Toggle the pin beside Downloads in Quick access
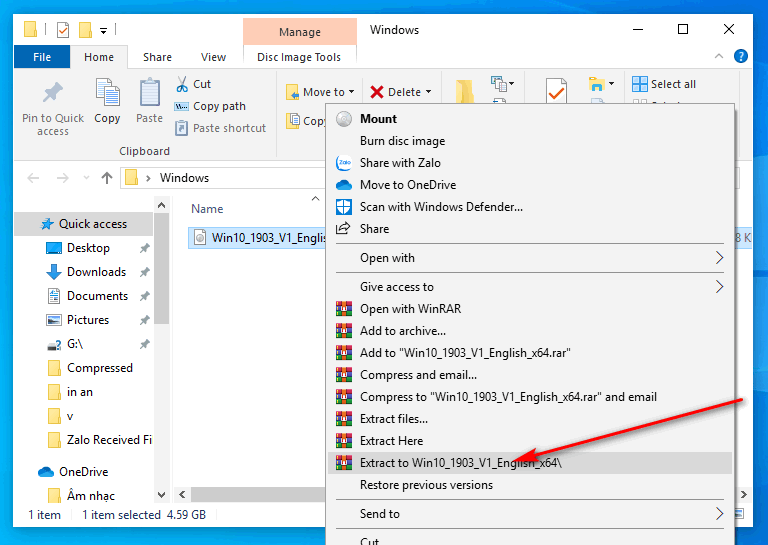The image size is (768, 545). point(144,272)
